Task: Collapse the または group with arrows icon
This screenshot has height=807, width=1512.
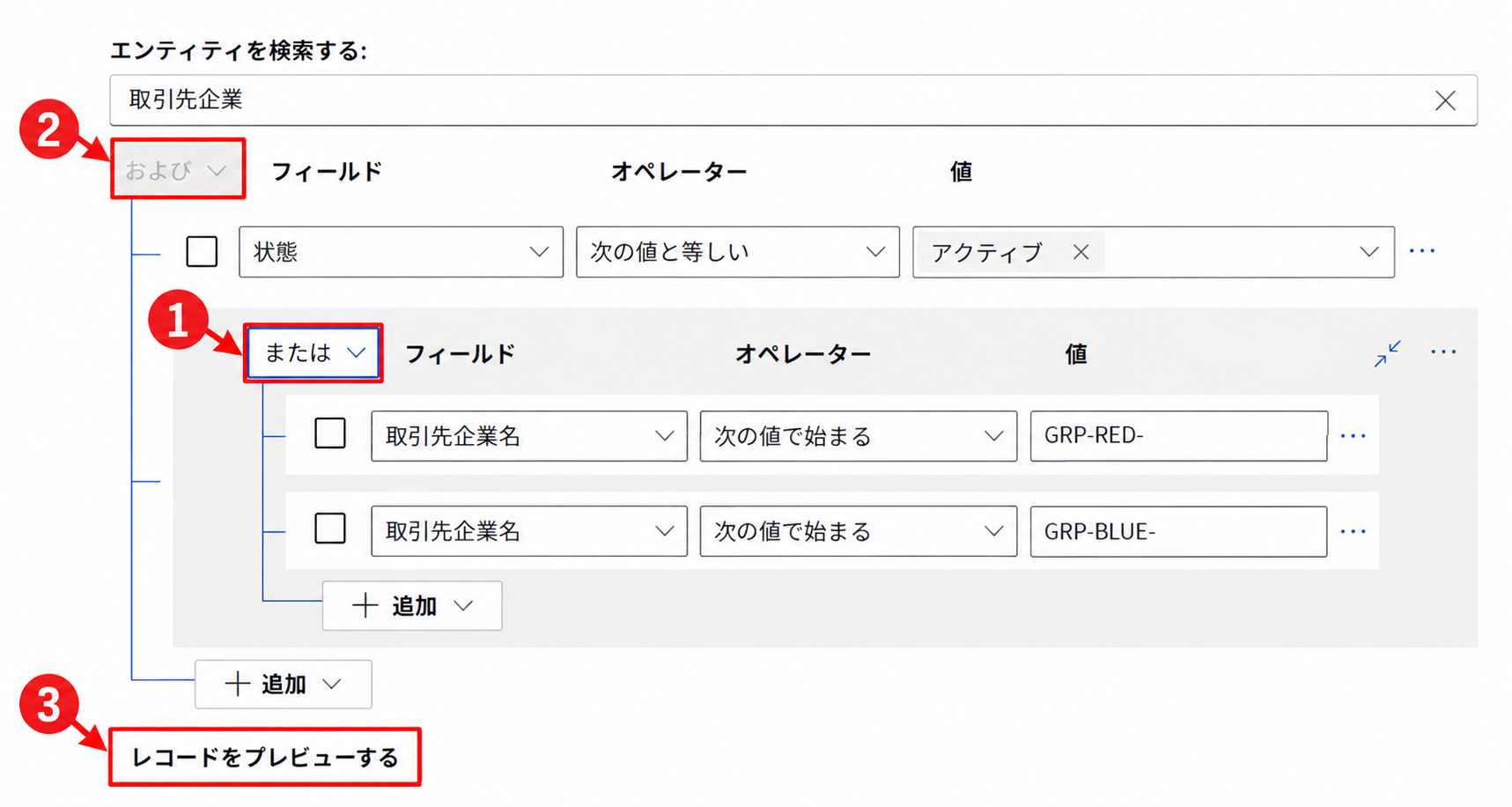Action: [x=1387, y=353]
